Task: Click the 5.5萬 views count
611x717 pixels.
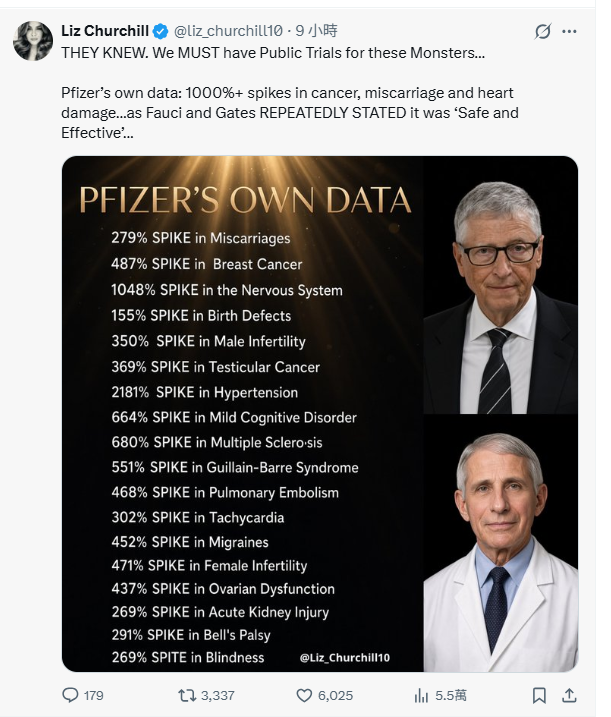Action: (x=451, y=696)
